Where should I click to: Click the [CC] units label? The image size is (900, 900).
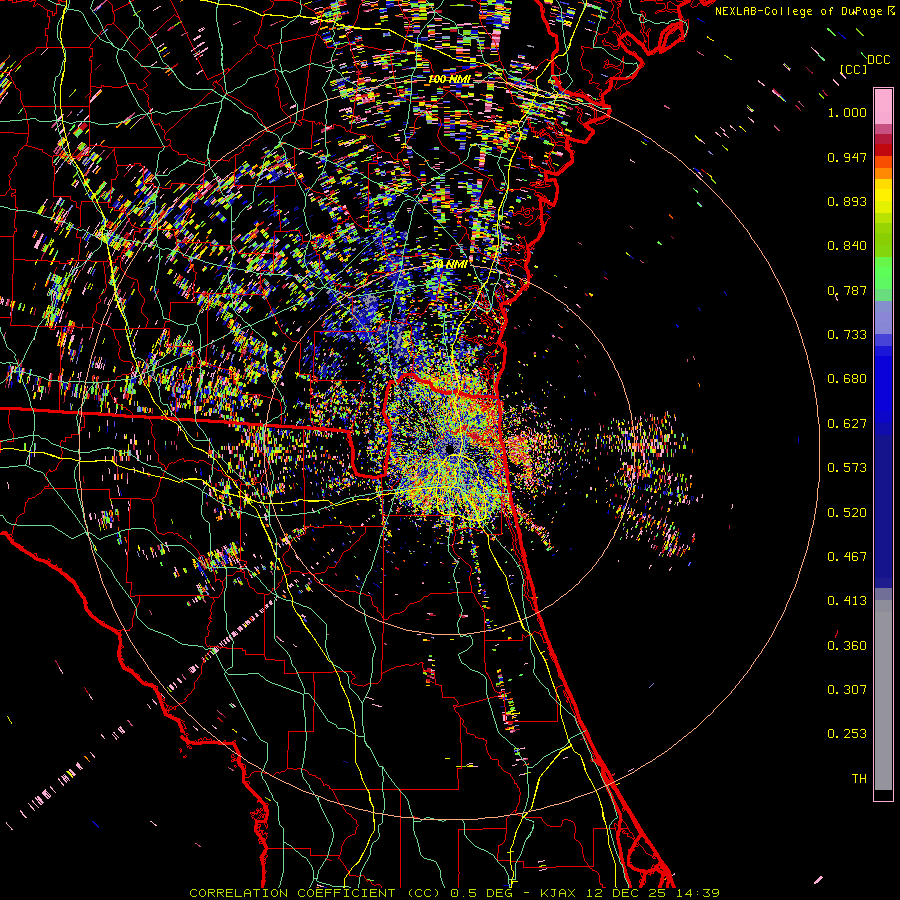click(x=854, y=69)
